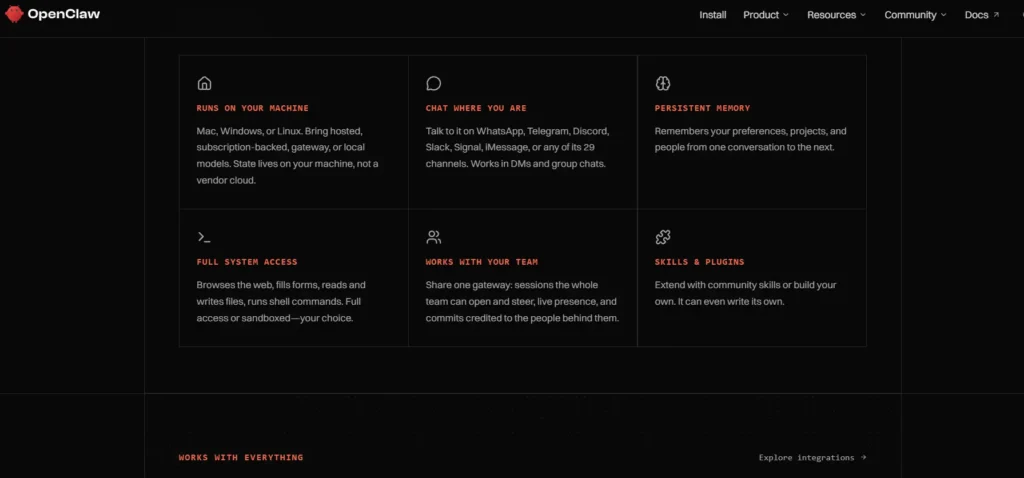Screen dimensions: 1024x478
Task: Go to Docs in the top navigation
Action: pos(982,15)
